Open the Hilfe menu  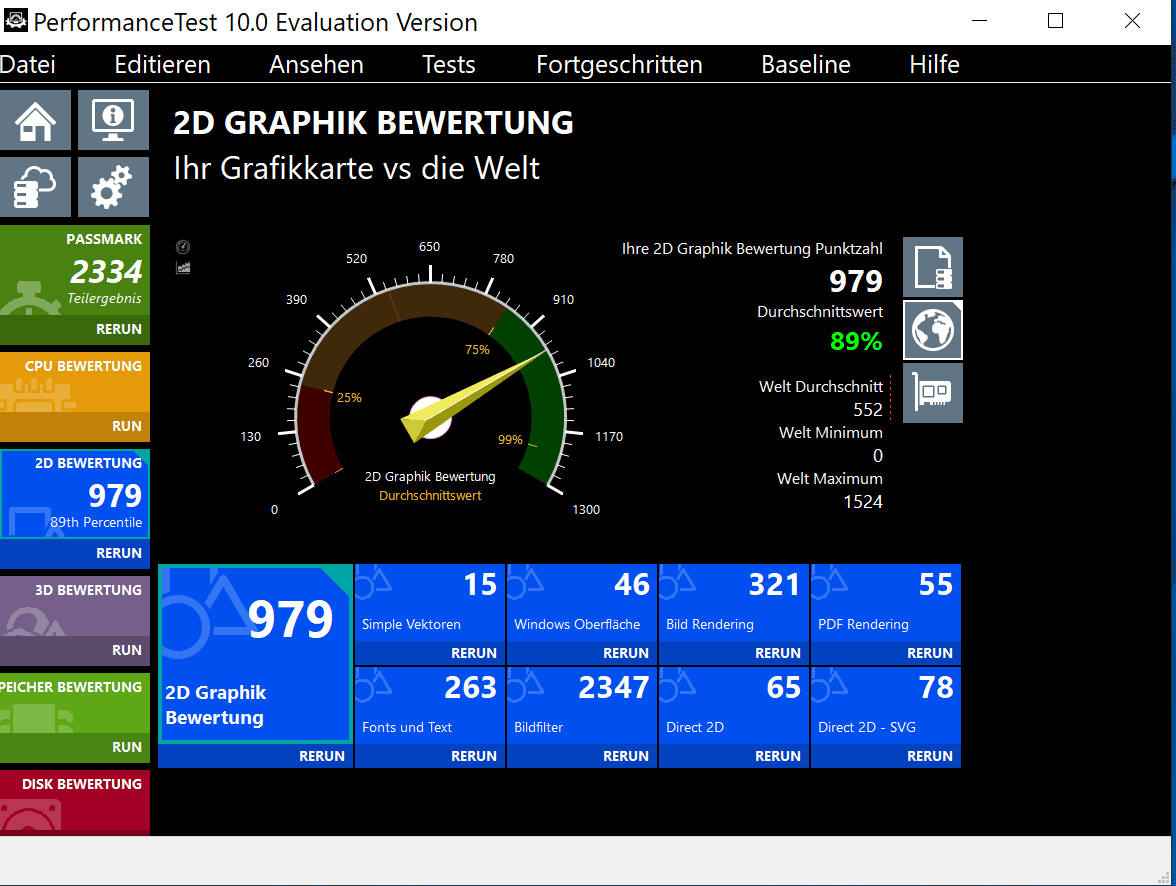coord(934,65)
